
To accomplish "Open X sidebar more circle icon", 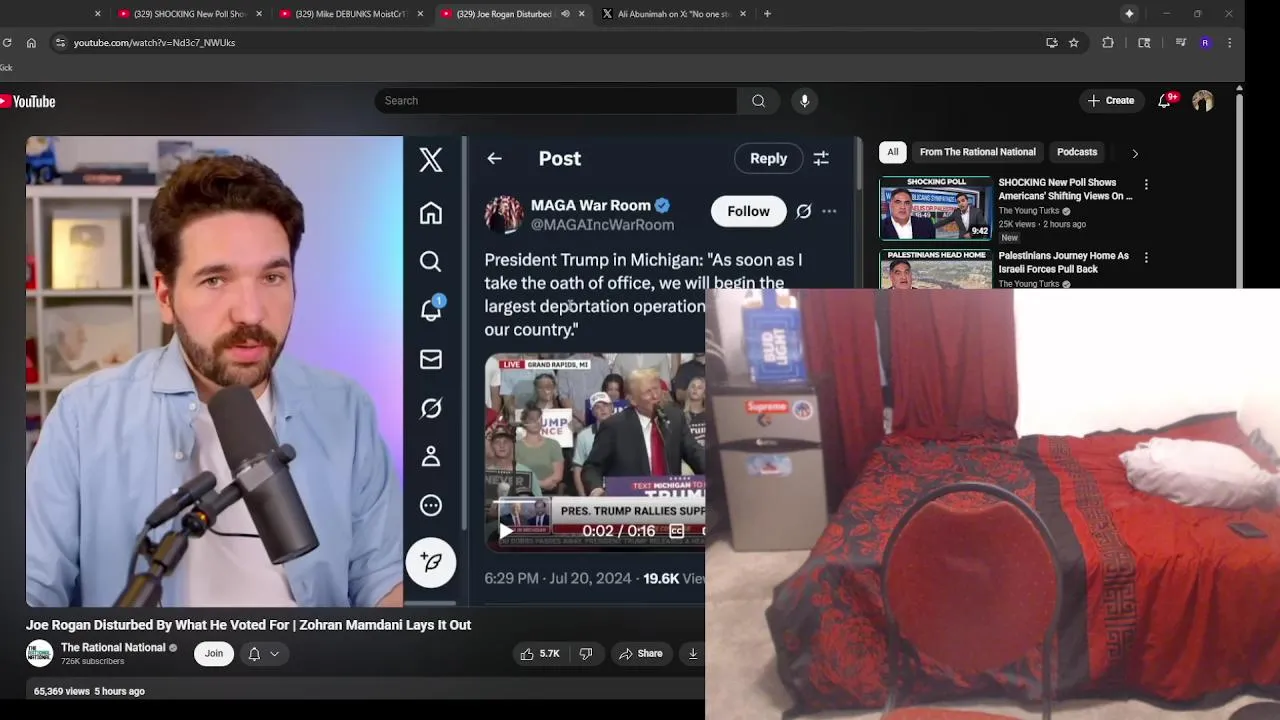I will point(431,505).
